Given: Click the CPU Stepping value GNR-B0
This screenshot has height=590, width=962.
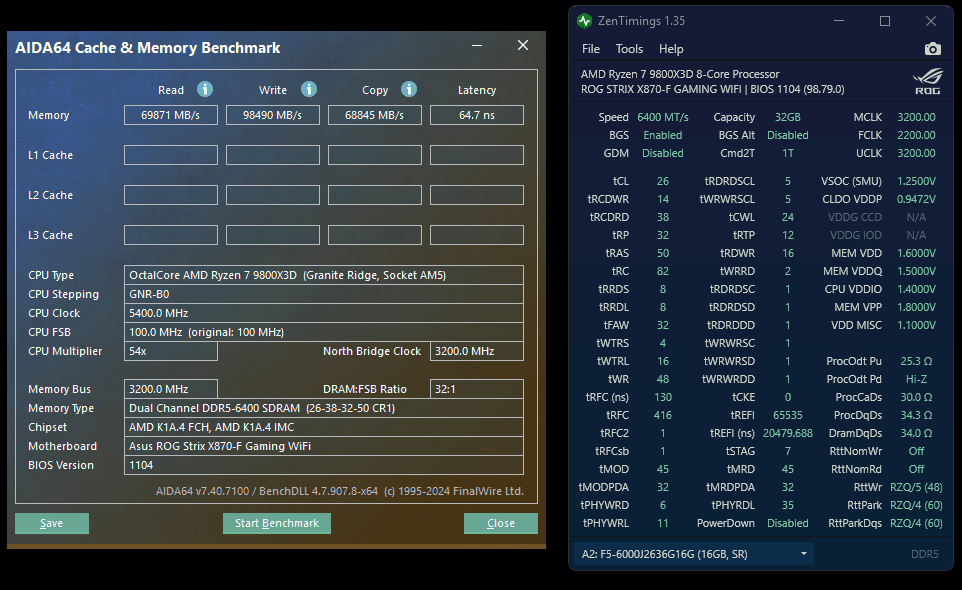Looking at the screenshot, I should pos(323,294).
